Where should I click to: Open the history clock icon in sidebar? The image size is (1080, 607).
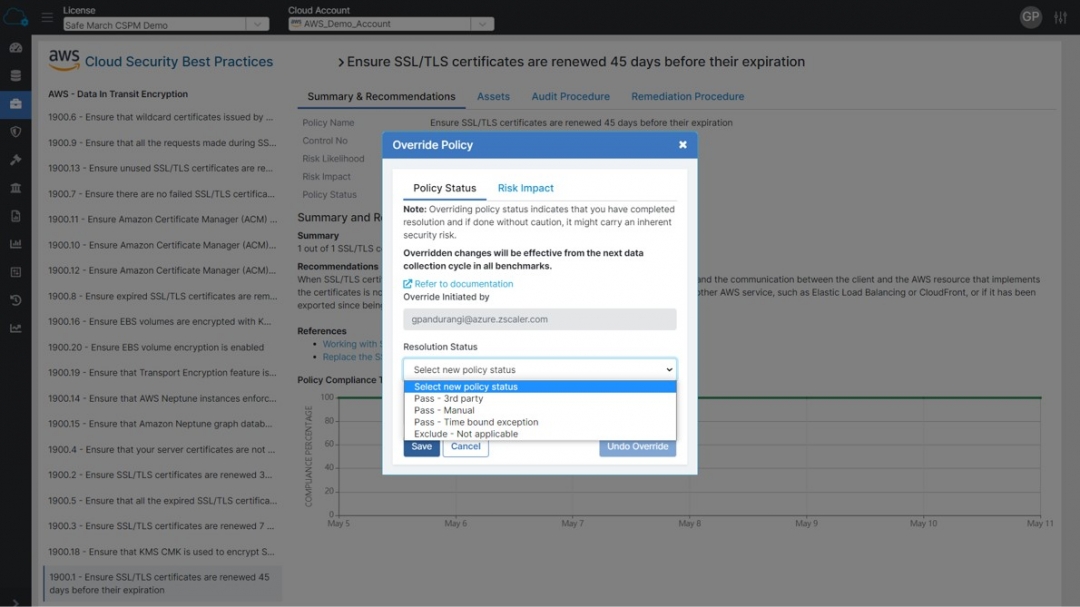[x=15, y=300]
